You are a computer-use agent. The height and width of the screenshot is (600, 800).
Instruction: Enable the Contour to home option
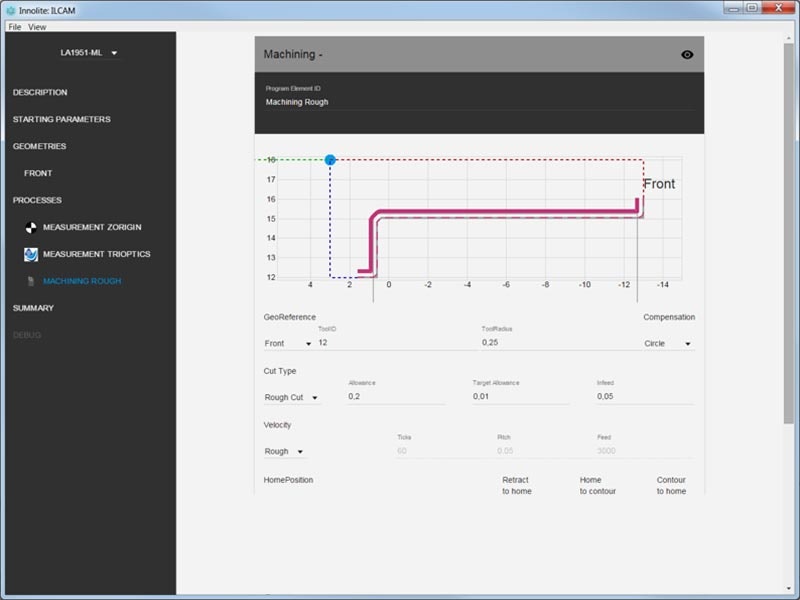(x=671, y=485)
